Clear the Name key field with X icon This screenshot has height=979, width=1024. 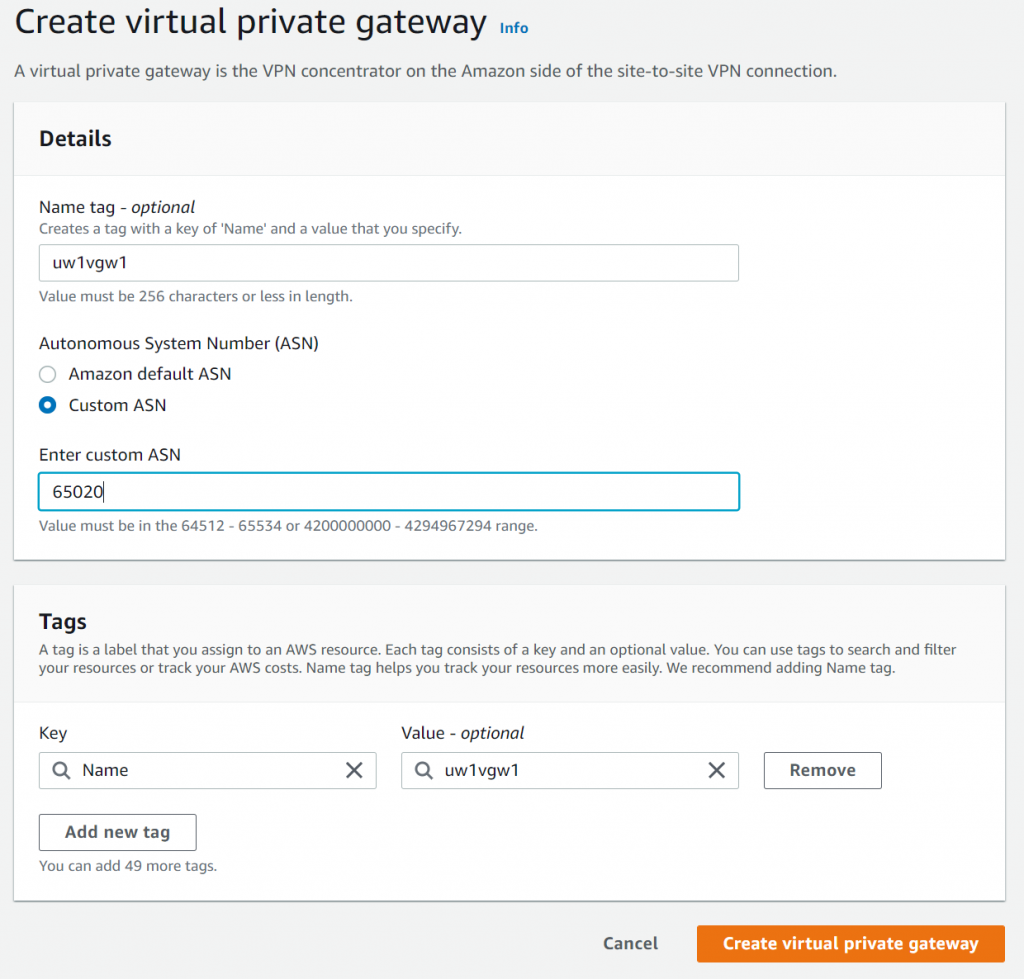coord(354,770)
